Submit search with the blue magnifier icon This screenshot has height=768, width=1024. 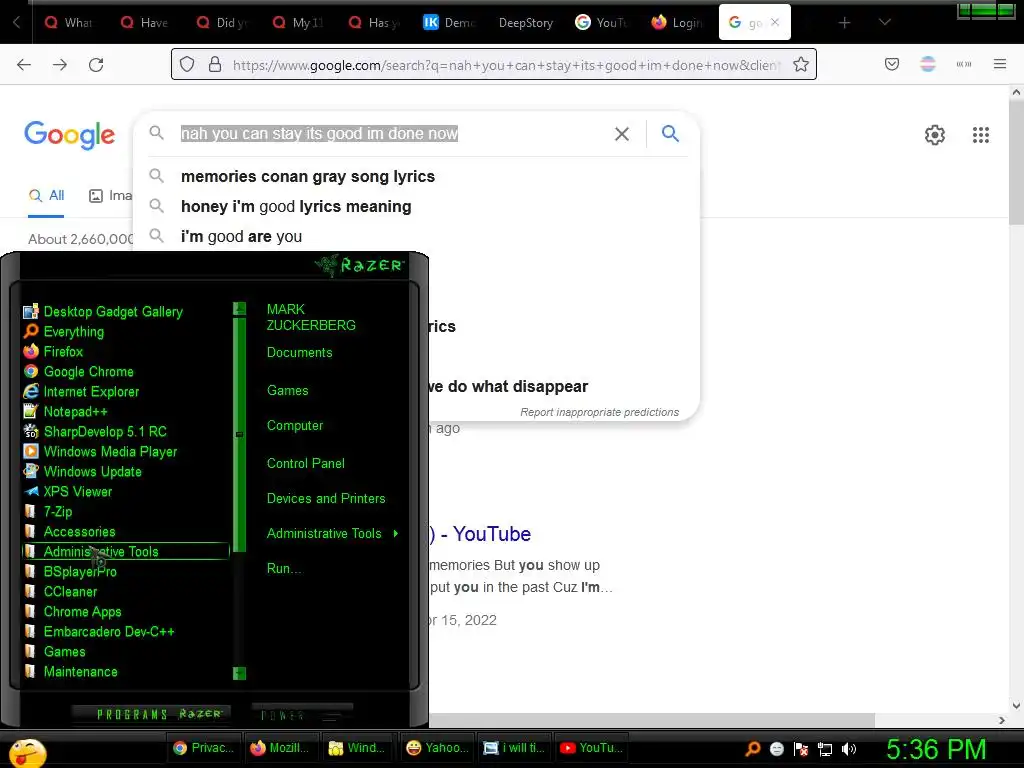pyautogui.click(x=670, y=133)
